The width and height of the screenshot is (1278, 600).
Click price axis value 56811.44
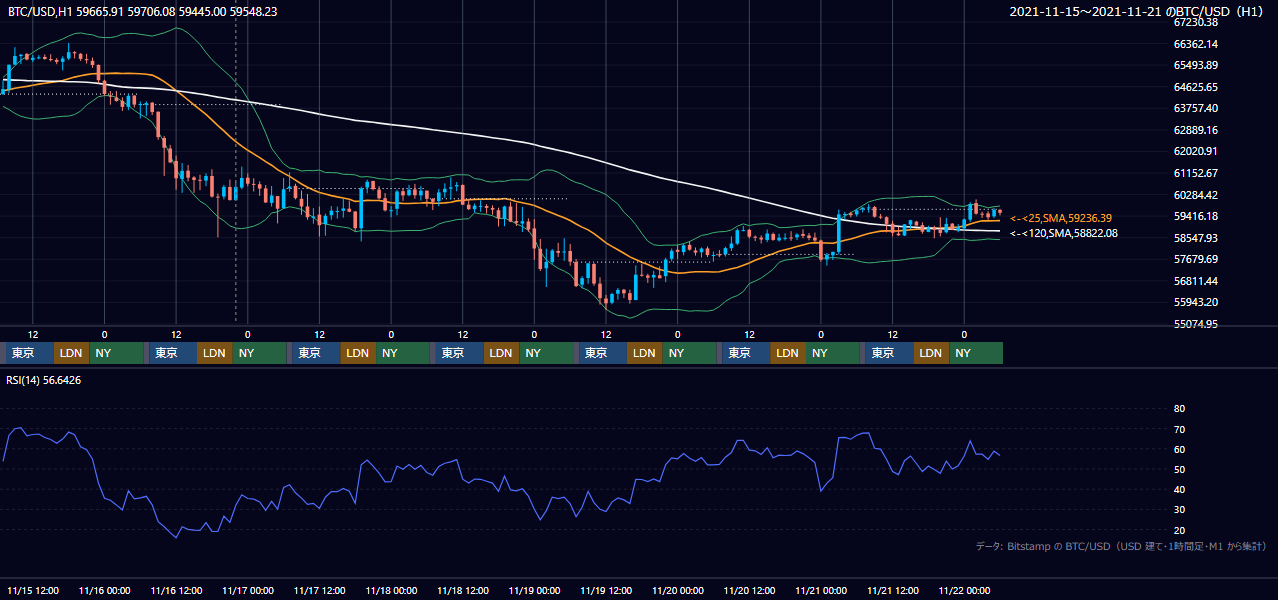click(x=1196, y=281)
